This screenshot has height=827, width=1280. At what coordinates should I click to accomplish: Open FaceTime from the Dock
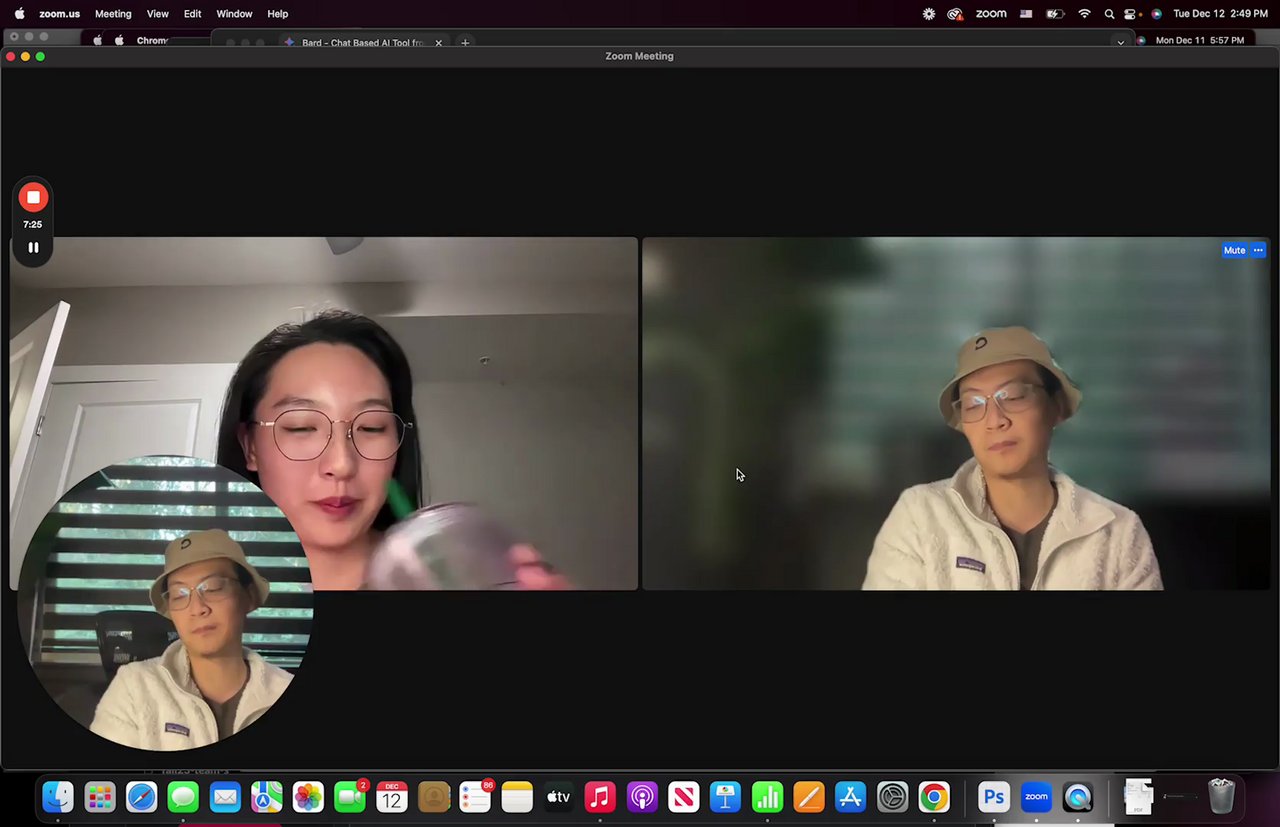[350, 797]
